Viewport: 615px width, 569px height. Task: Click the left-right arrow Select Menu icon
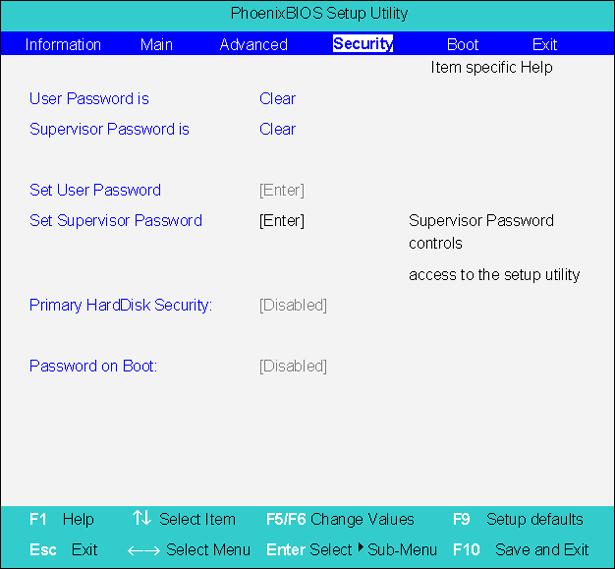pos(144,551)
